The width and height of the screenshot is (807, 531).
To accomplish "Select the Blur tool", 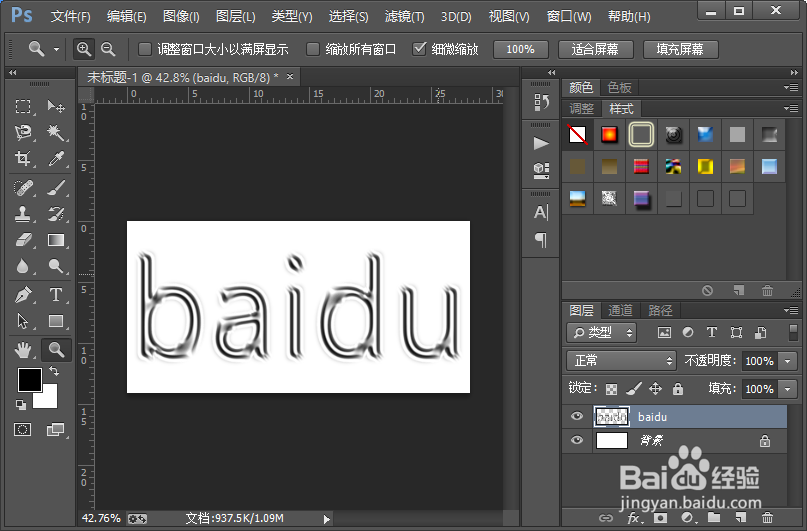I will pos(23,266).
